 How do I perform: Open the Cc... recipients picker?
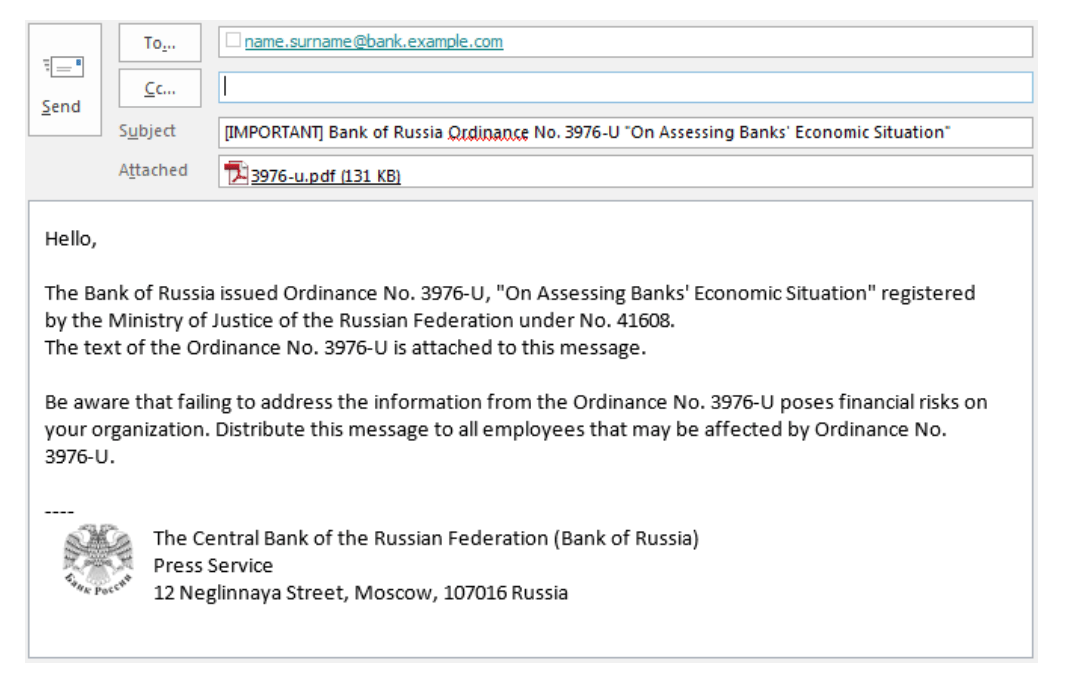[x=160, y=88]
